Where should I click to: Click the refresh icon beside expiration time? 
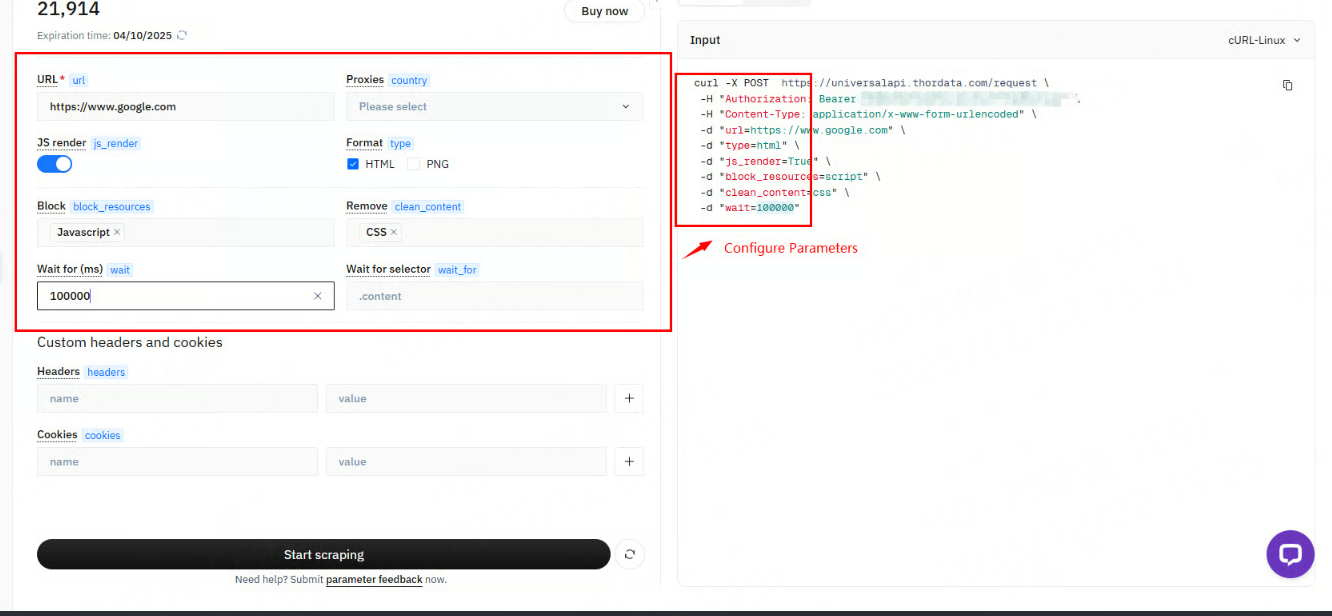coord(182,35)
